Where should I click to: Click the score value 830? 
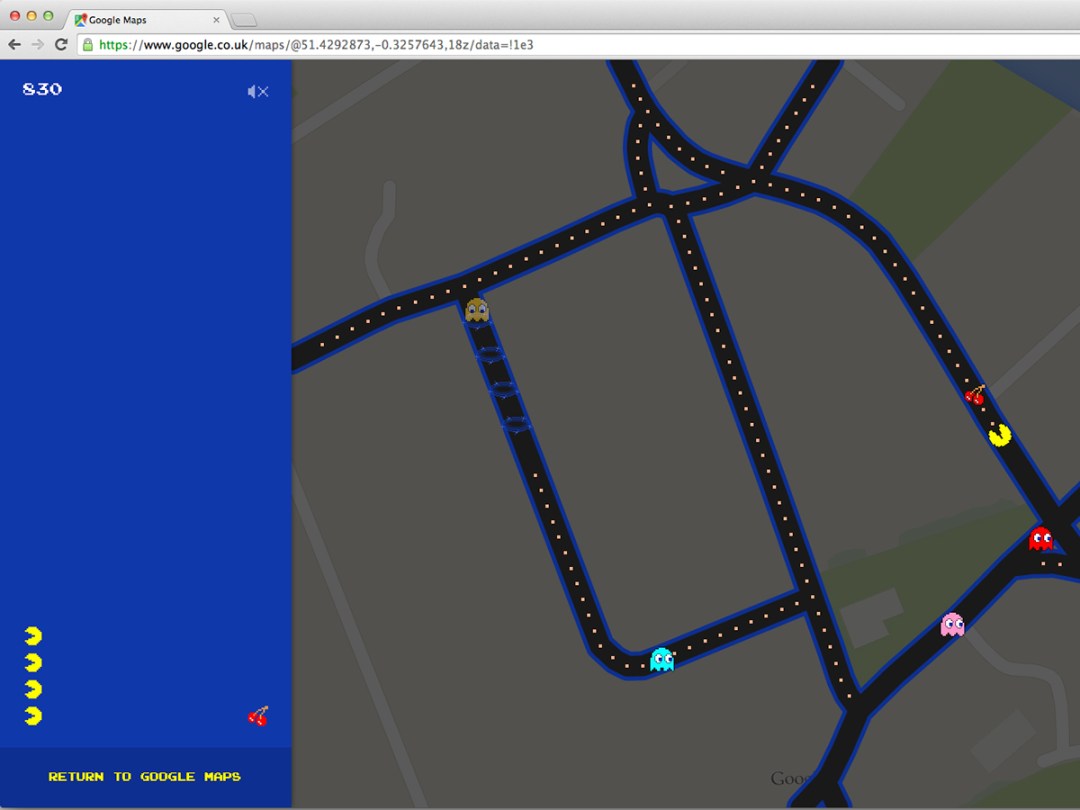[42, 89]
